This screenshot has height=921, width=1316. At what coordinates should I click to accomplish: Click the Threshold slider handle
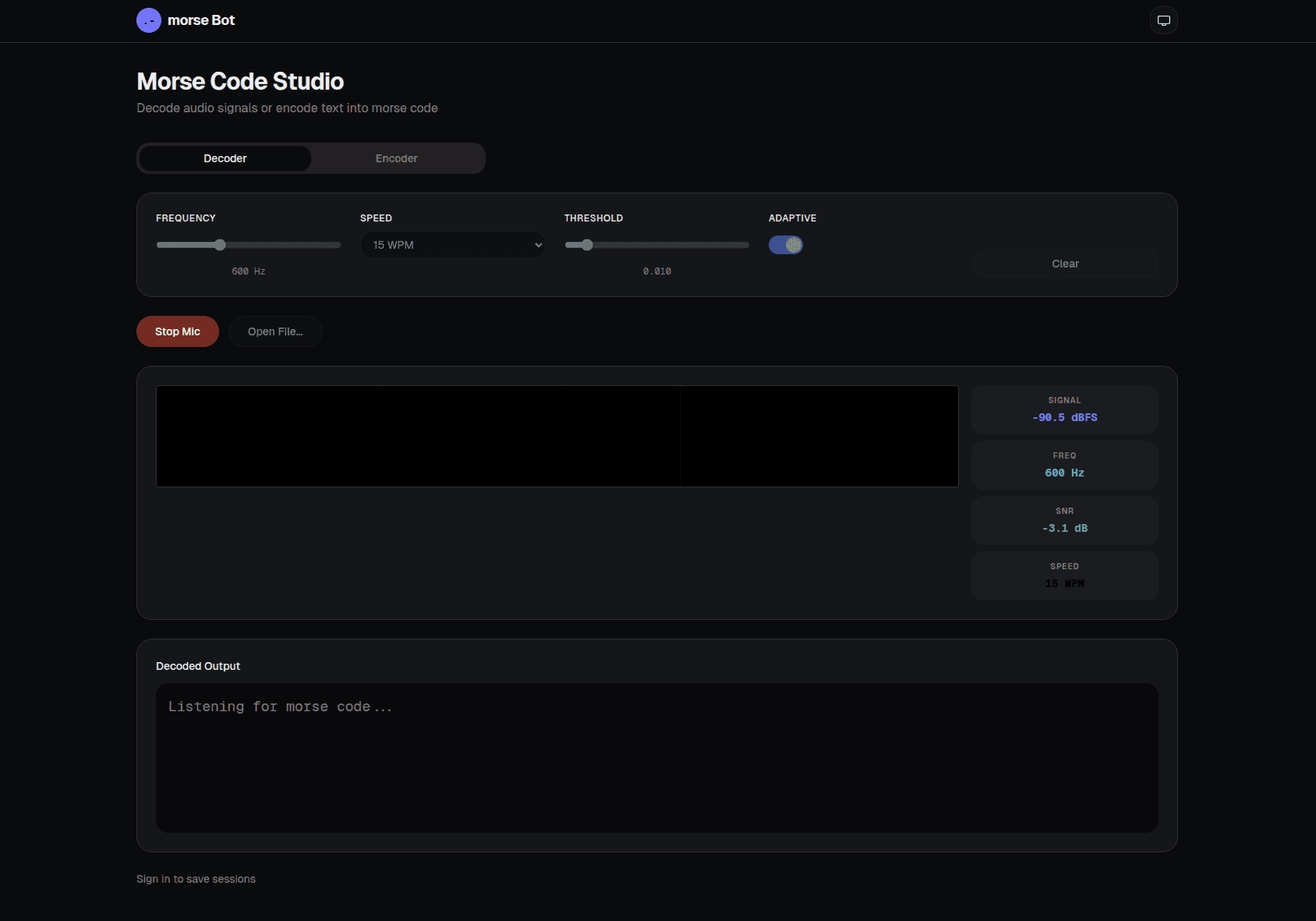587,245
